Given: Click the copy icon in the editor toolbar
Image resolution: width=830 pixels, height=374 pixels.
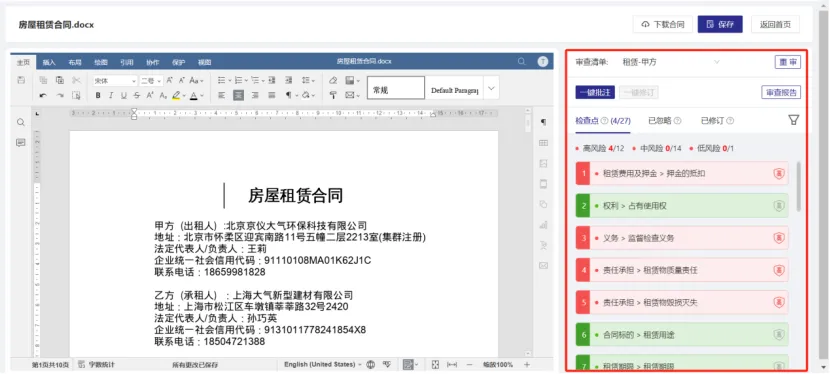Looking at the screenshot, I should click(x=43, y=80).
